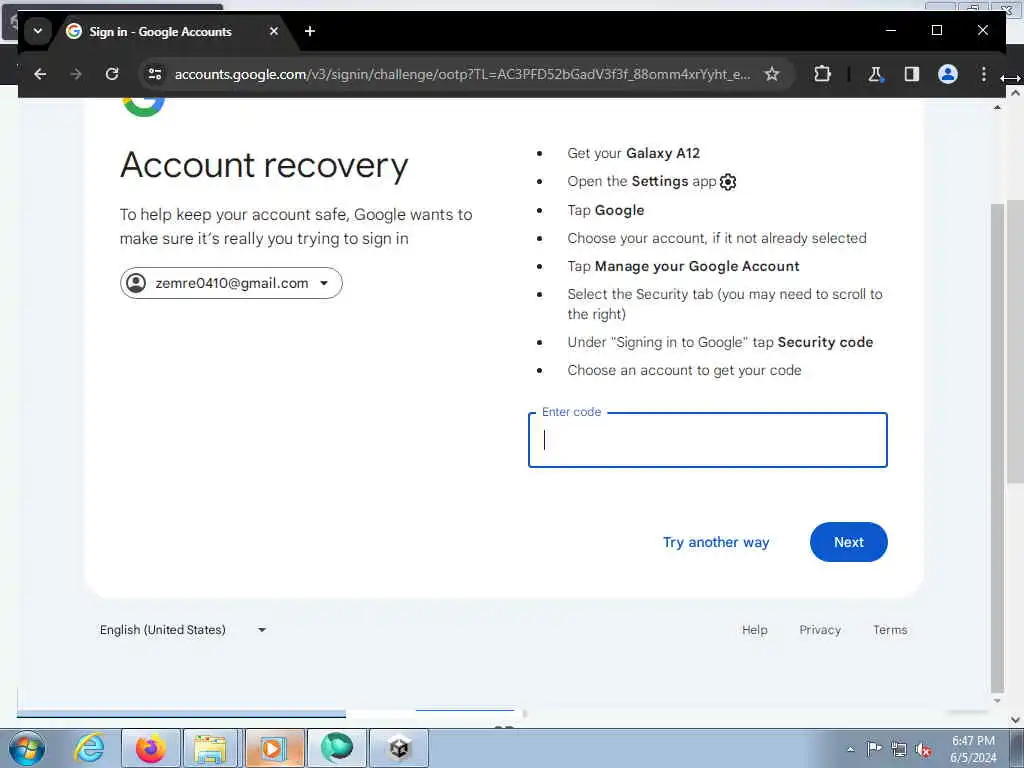Screen dimensions: 1024x768
Task: View site information icon in address bar
Action: [155, 74]
